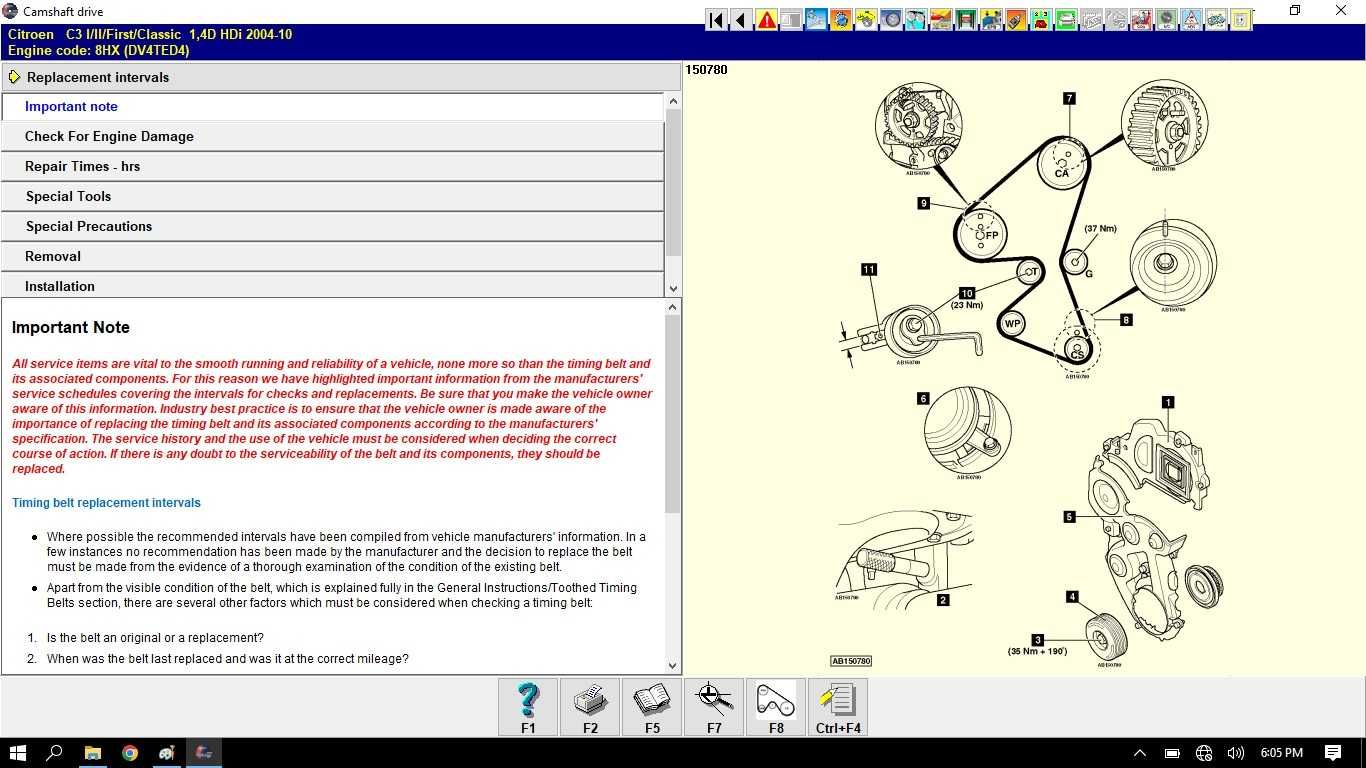Show the belt layout with the F8 button
Image resolution: width=1366 pixels, height=768 pixels.
click(x=776, y=707)
